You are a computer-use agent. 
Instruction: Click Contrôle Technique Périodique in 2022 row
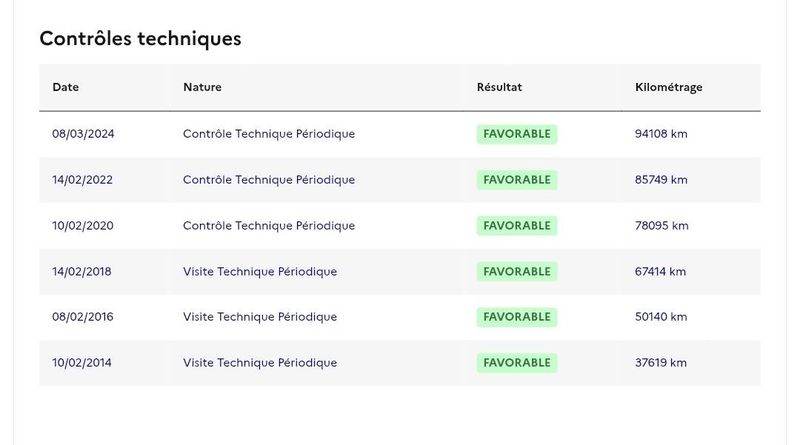pyautogui.click(x=269, y=180)
